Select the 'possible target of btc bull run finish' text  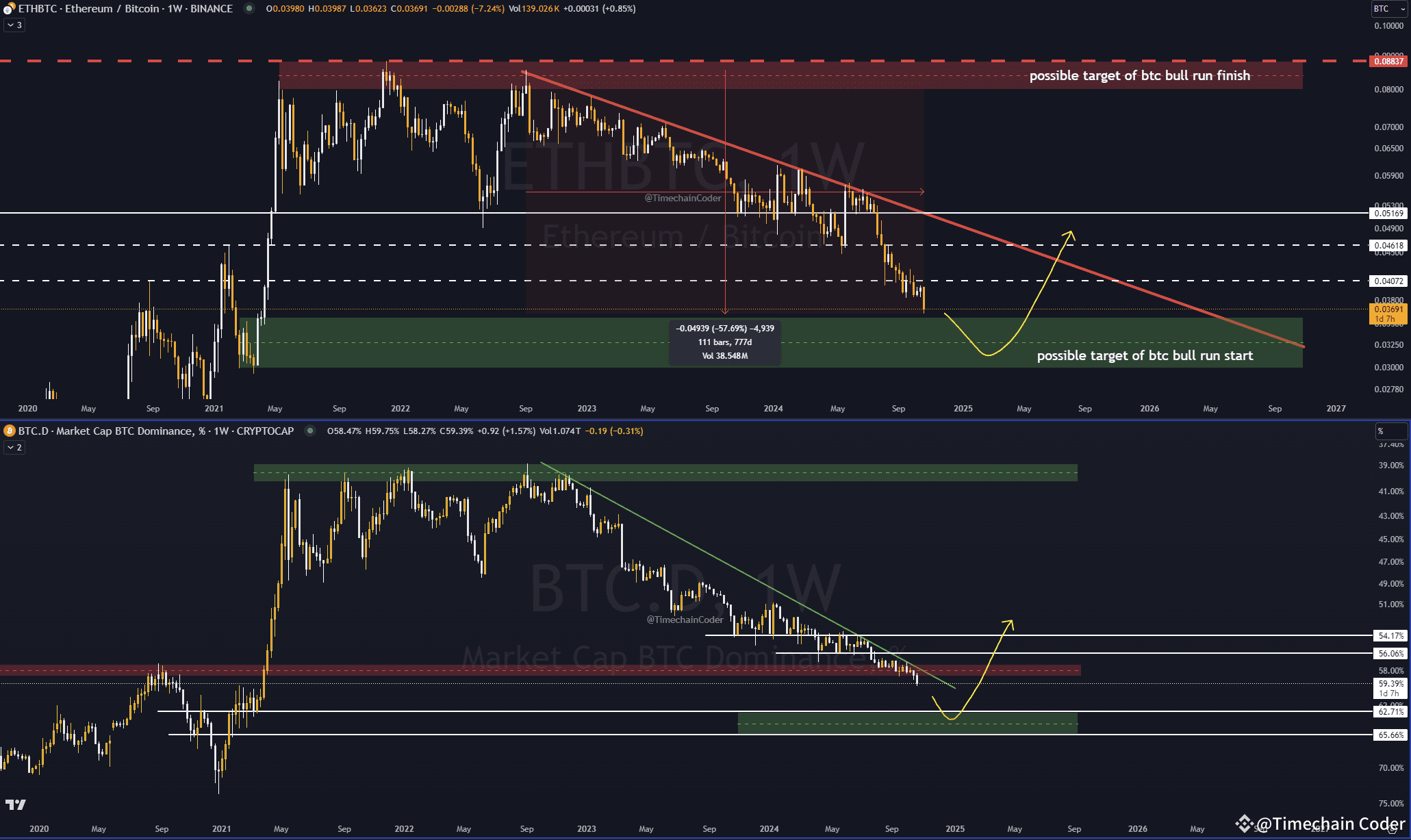coord(1139,76)
